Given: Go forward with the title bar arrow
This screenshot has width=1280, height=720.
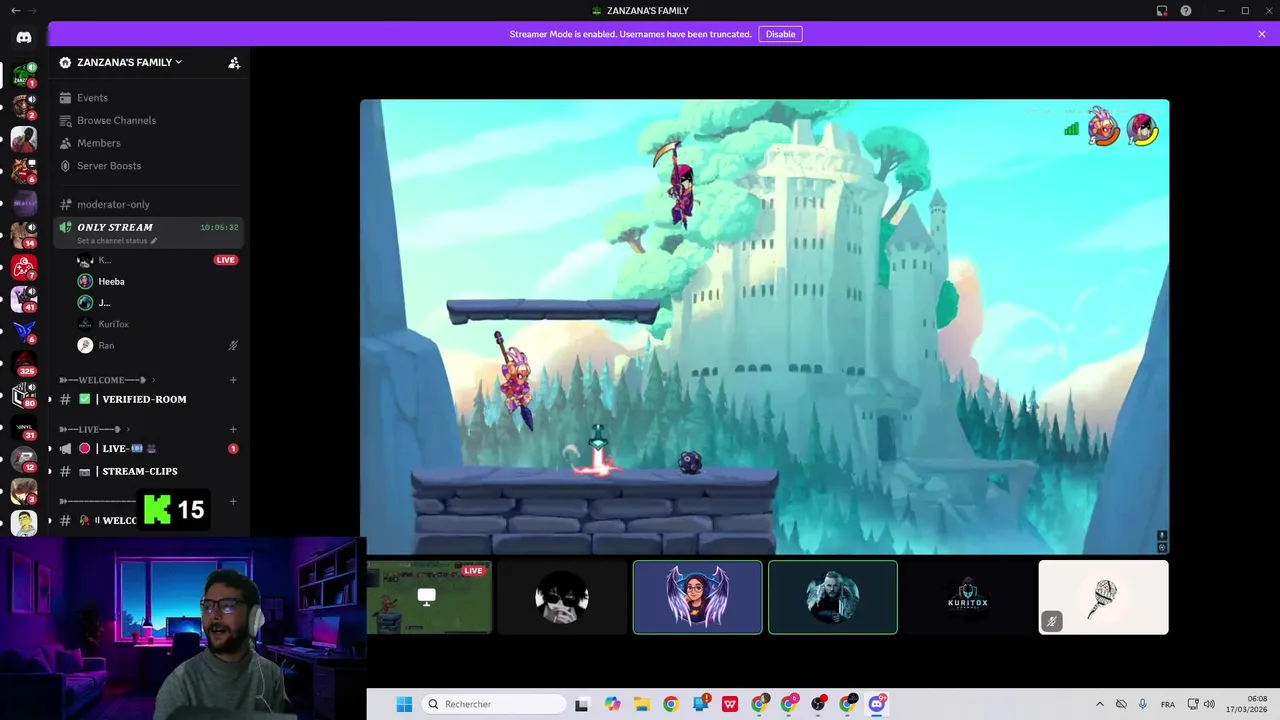Looking at the screenshot, I should coord(33,10).
